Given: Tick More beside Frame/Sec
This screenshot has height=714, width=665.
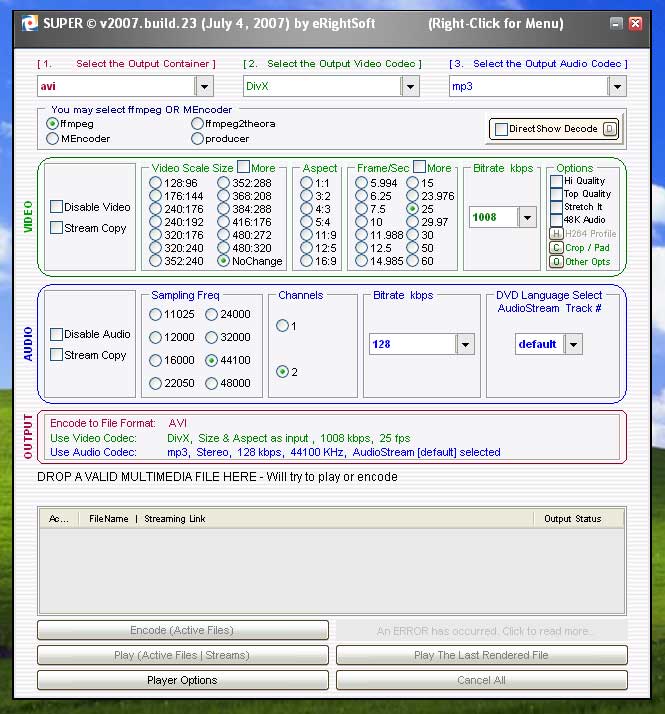Looking at the screenshot, I should [419, 167].
